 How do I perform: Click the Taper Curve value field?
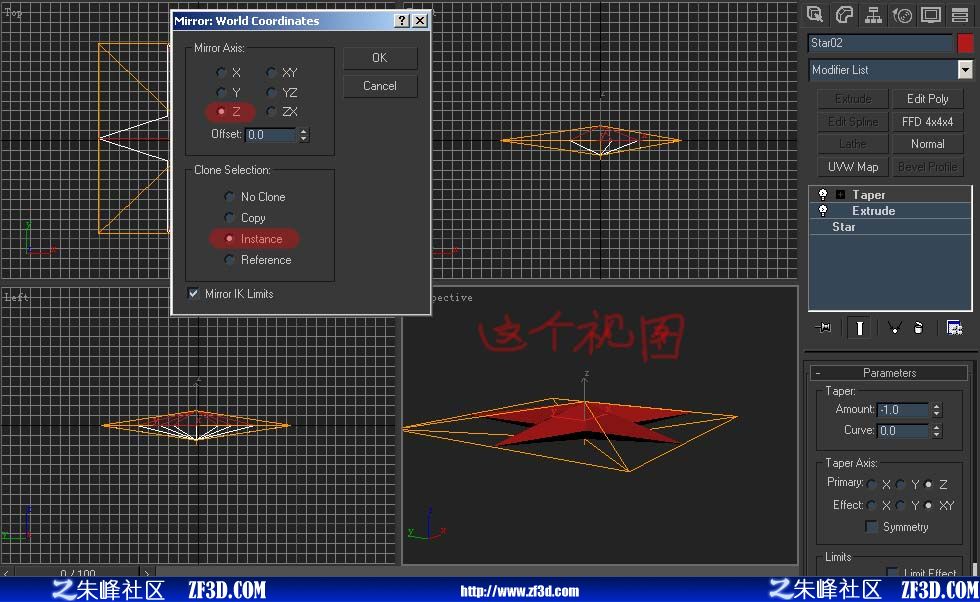point(903,431)
